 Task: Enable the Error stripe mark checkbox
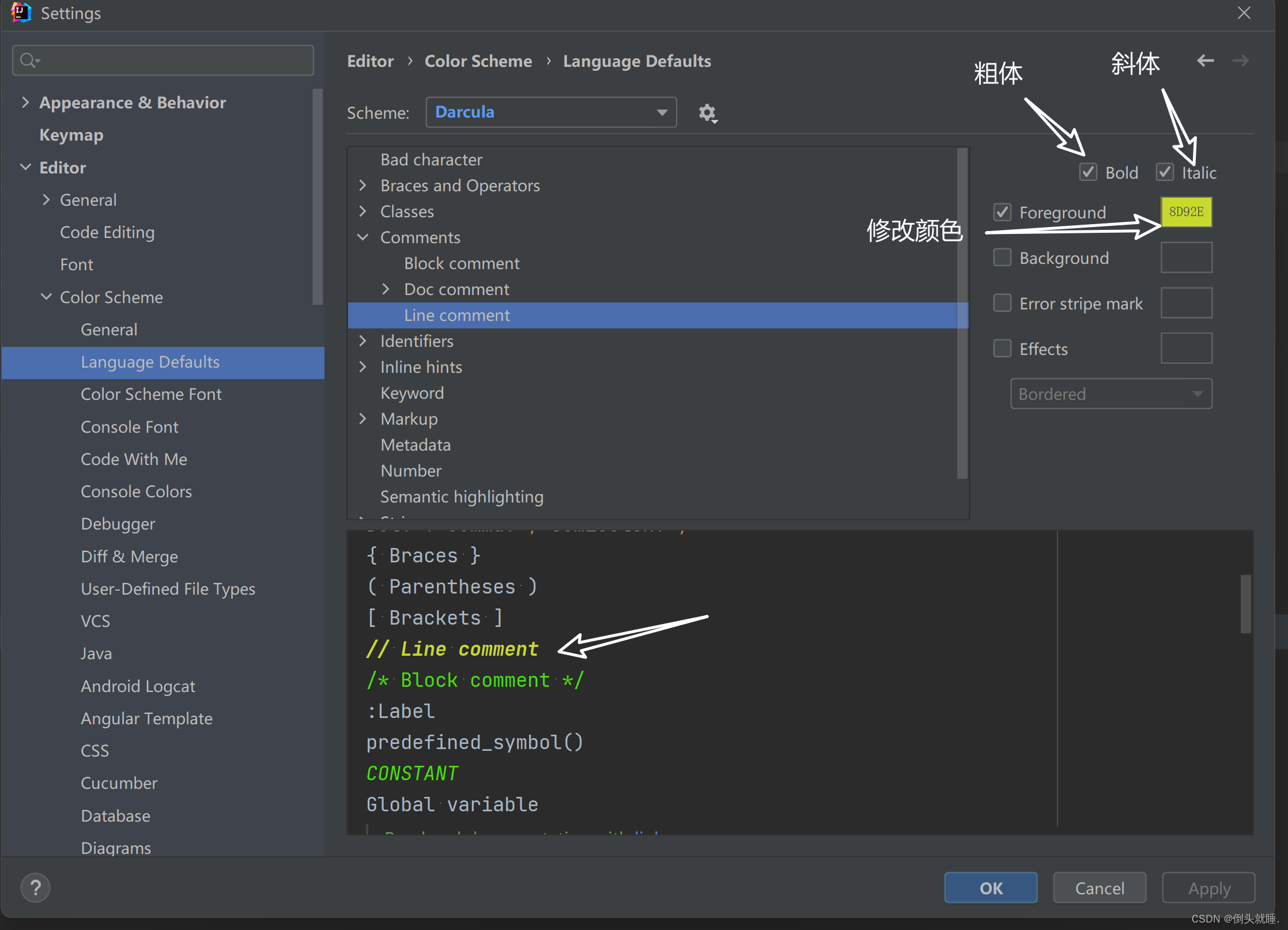[x=1002, y=303]
